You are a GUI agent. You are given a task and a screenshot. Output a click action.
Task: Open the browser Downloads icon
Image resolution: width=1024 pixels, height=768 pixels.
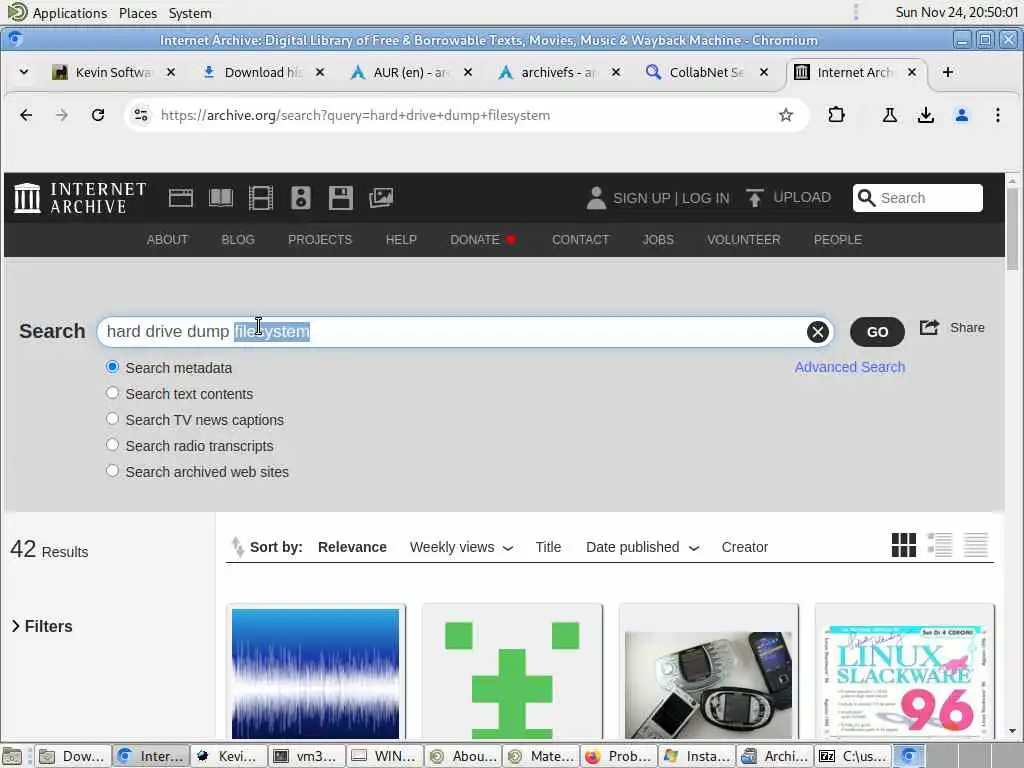pyautogui.click(x=925, y=116)
